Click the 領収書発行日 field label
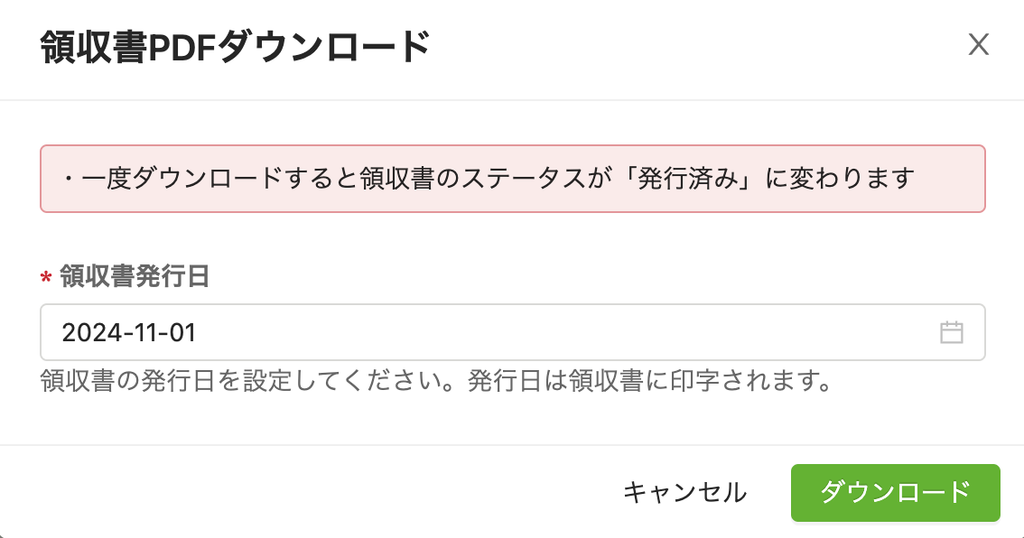 [x=135, y=276]
